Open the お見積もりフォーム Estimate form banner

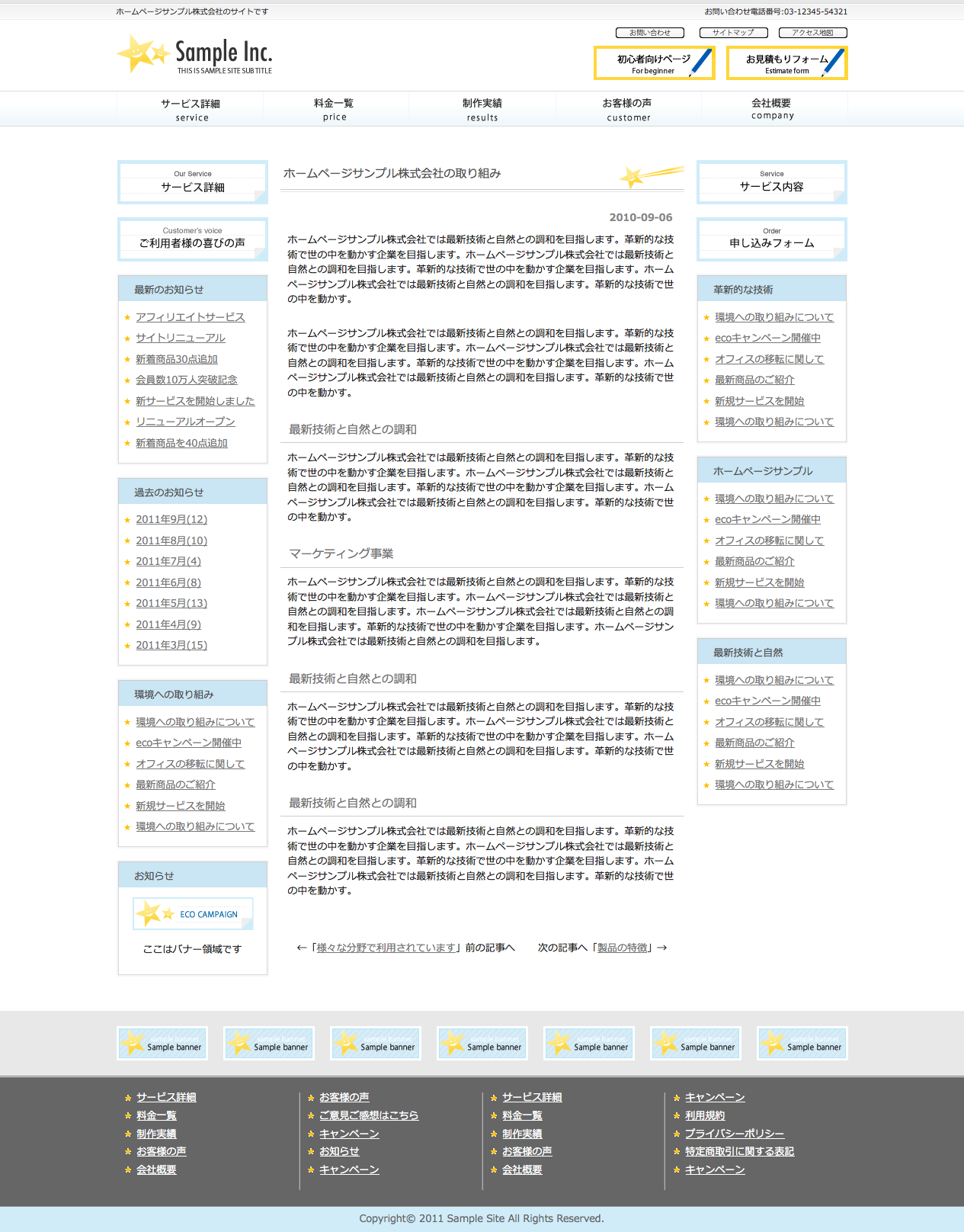click(x=786, y=63)
